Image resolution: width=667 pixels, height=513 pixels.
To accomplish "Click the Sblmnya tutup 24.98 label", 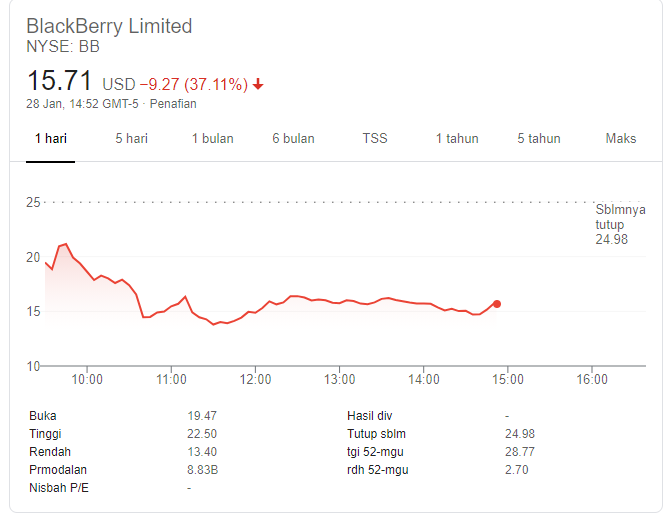I will pos(620,225).
